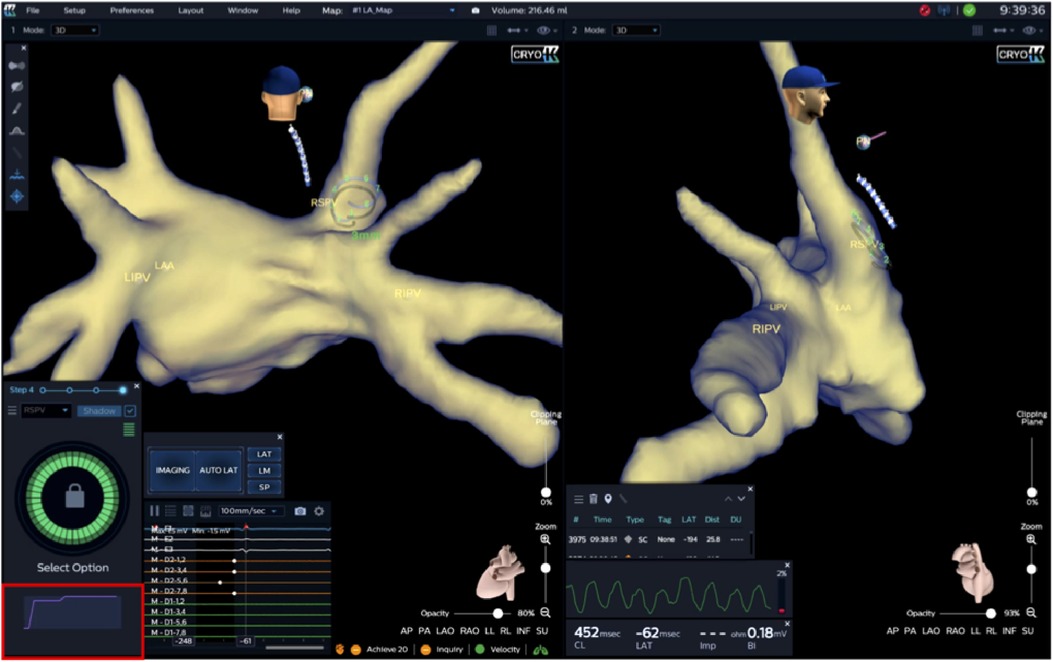
Task: Toggle the Shadow checkbox
Action: [x=130, y=411]
